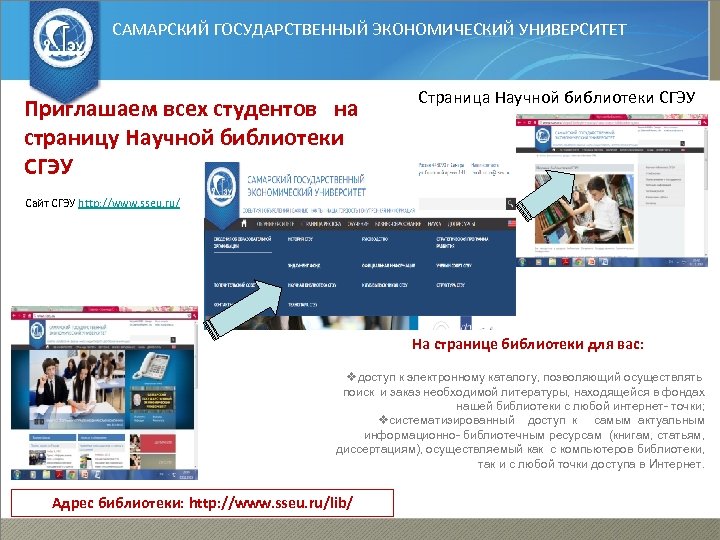Click the folder taskbar icon in bottom-left screenshot

tap(46, 474)
